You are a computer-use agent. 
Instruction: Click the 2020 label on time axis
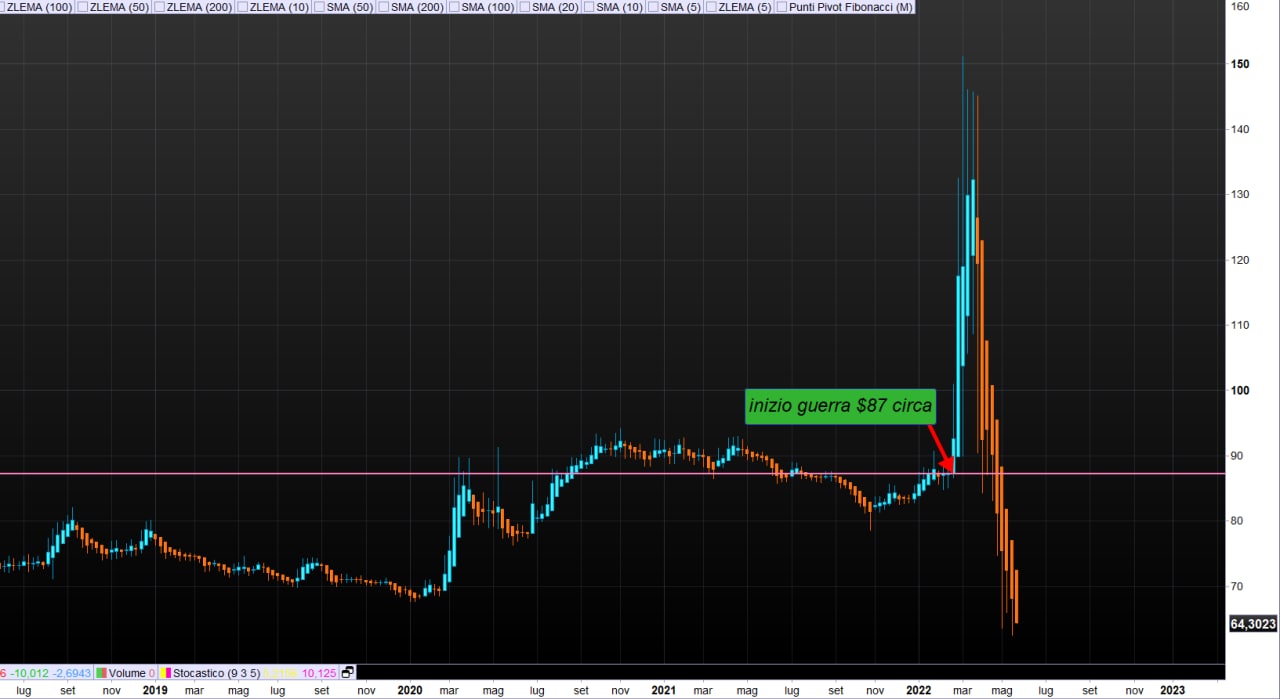coord(409,690)
